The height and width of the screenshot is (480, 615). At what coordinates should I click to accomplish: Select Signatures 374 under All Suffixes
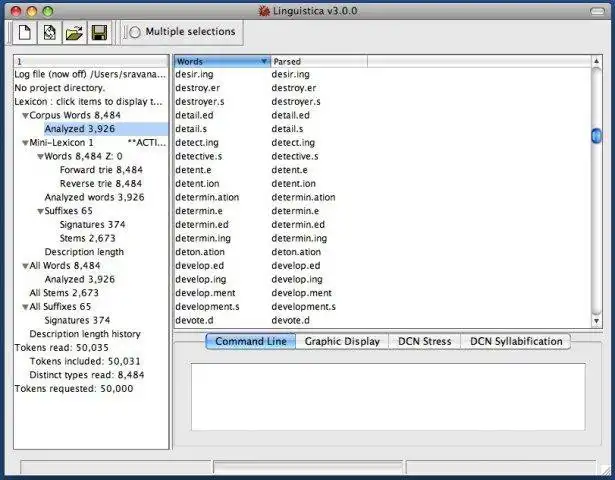pos(77,320)
